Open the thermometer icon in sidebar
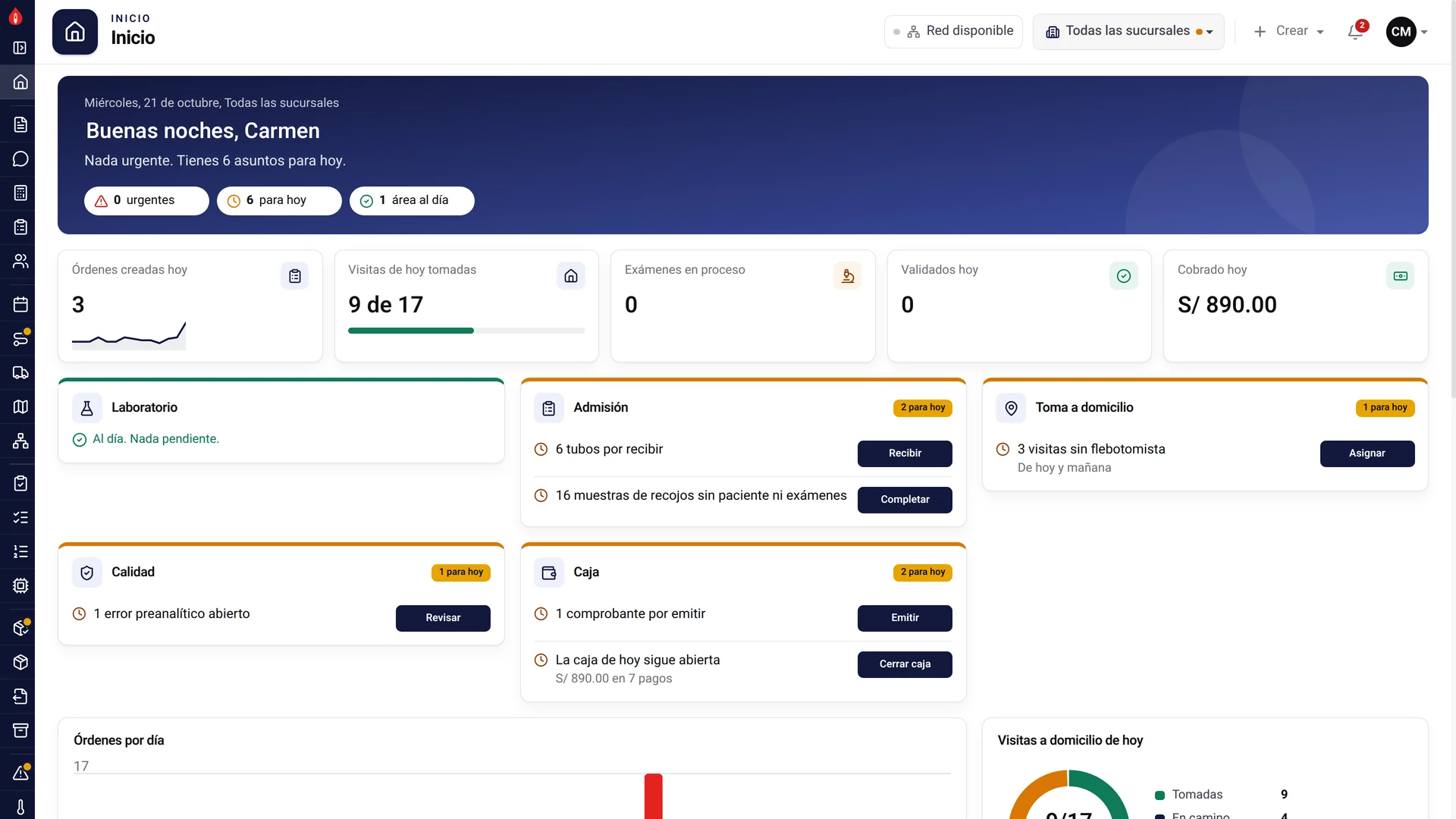Viewport: 1456px width, 819px height. pyautogui.click(x=20, y=807)
